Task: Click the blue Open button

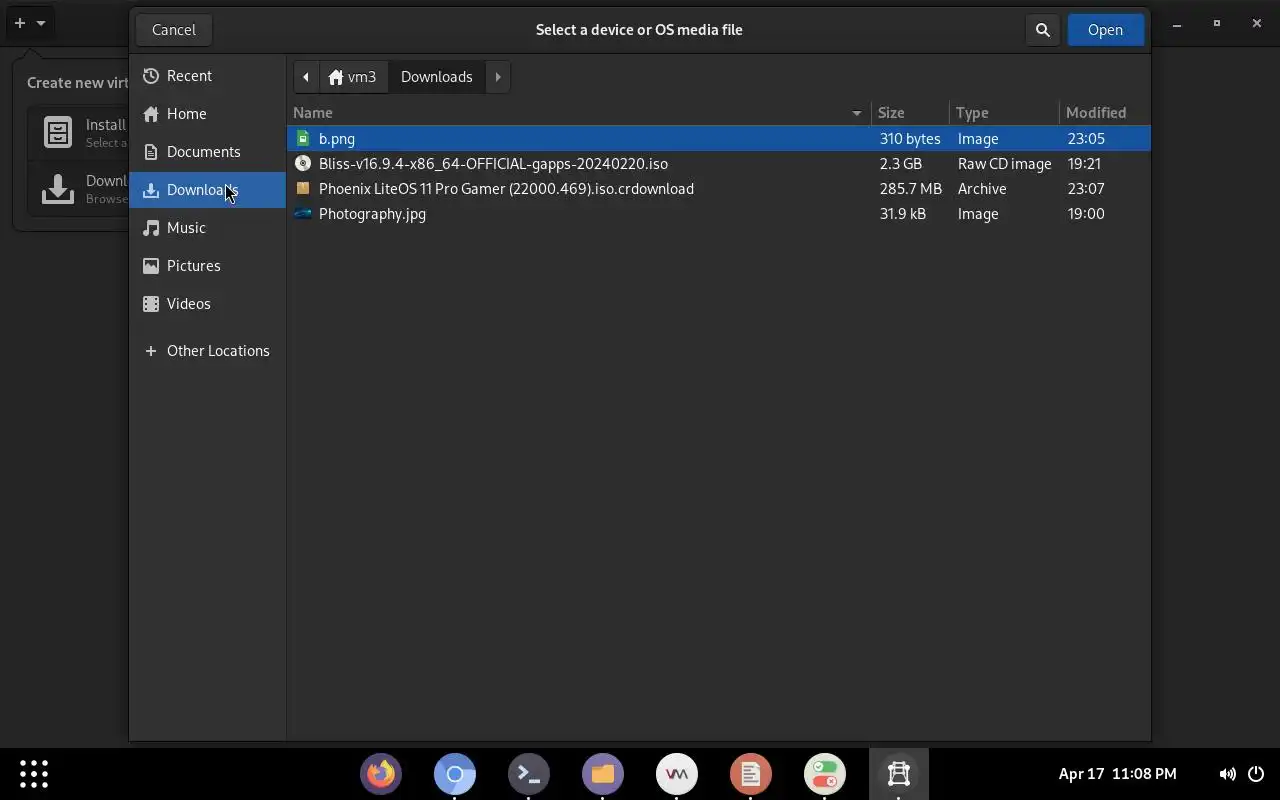Action: [1105, 30]
